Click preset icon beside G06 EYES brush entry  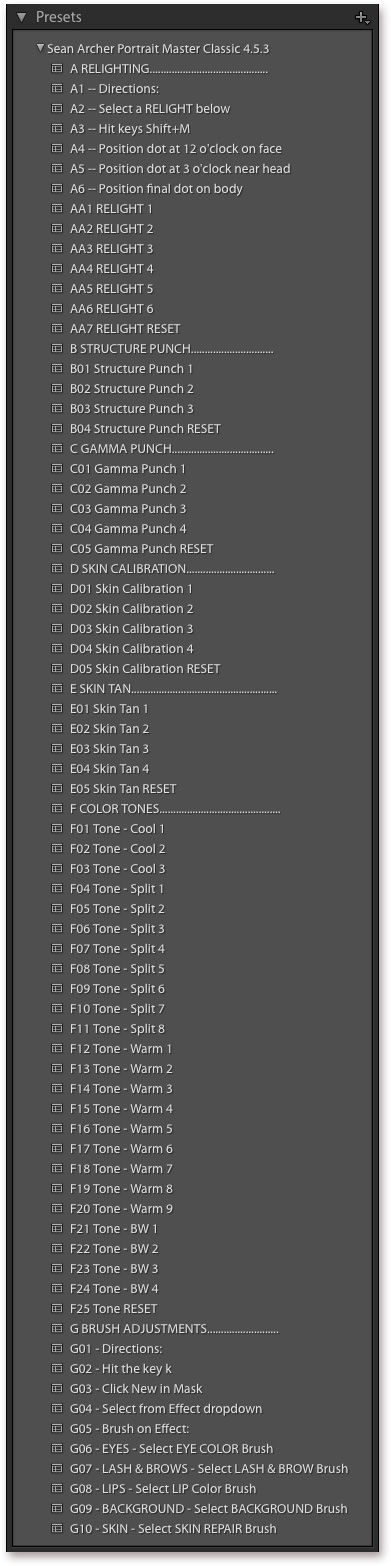point(57,1448)
